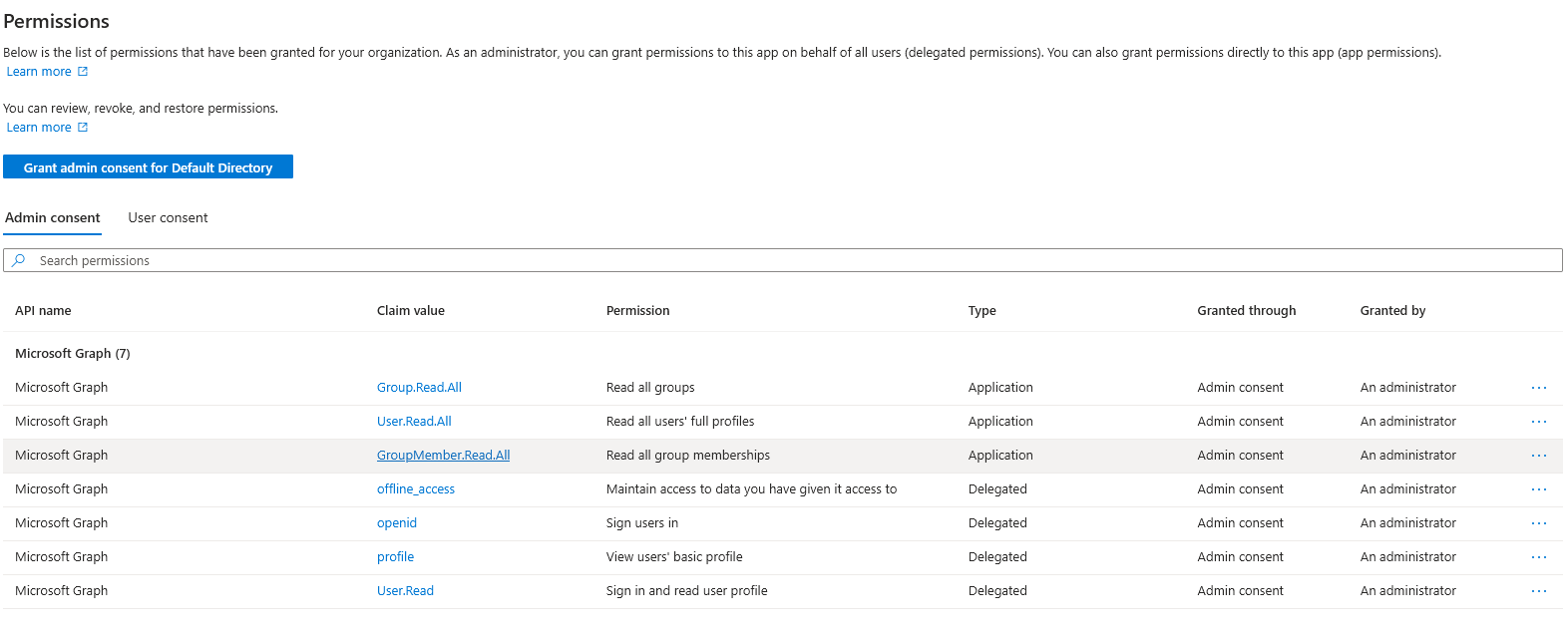Select Read all users' full profiles text
The height and width of the screenshot is (639, 1568).
(x=680, y=422)
